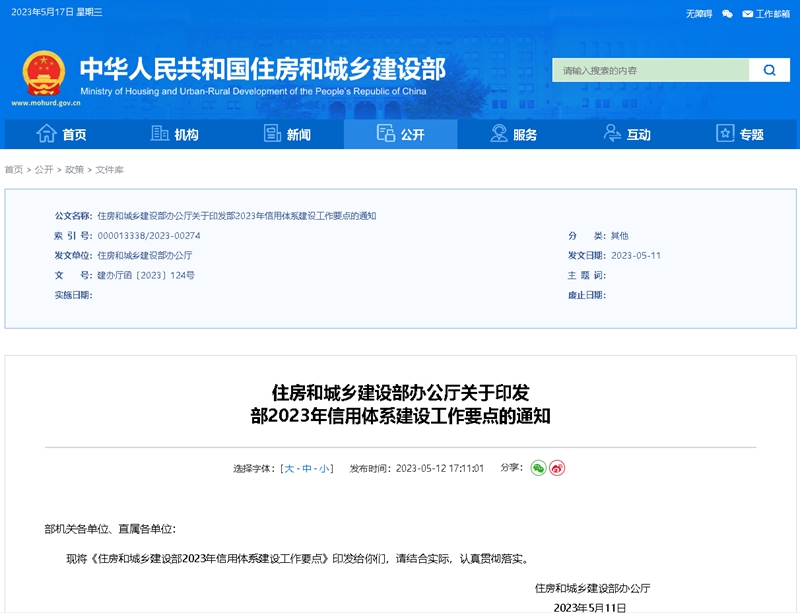Select document number 建办厅函〔2023〕124号
800x615 pixels.
coord(146,275)
